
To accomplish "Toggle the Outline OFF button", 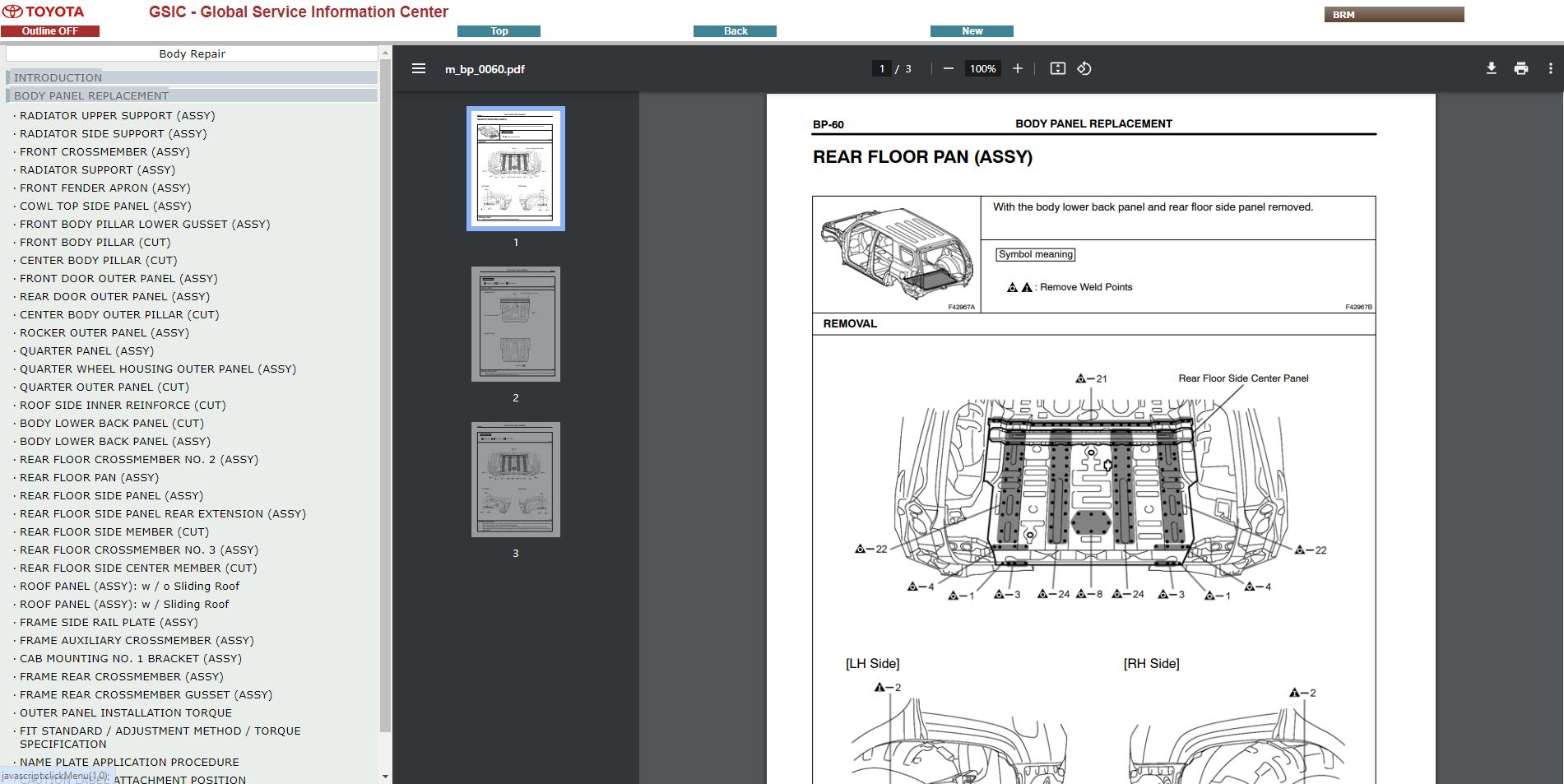I will [50, 31].
